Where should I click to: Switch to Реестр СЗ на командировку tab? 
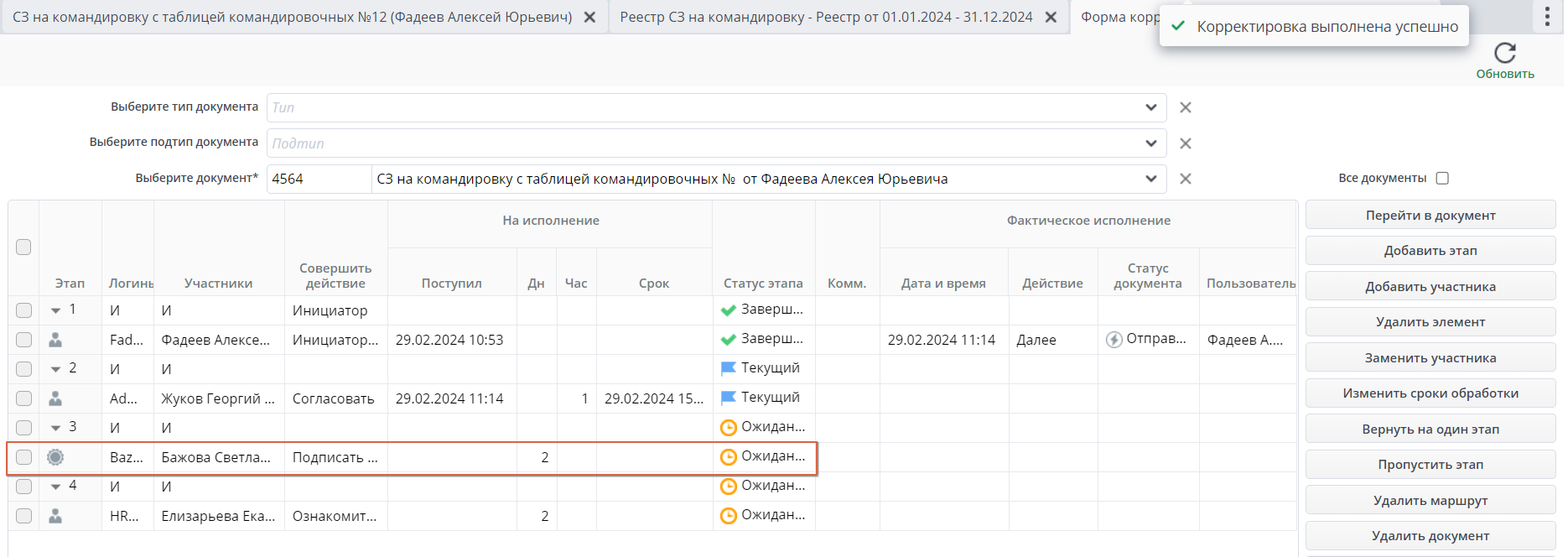826,17
